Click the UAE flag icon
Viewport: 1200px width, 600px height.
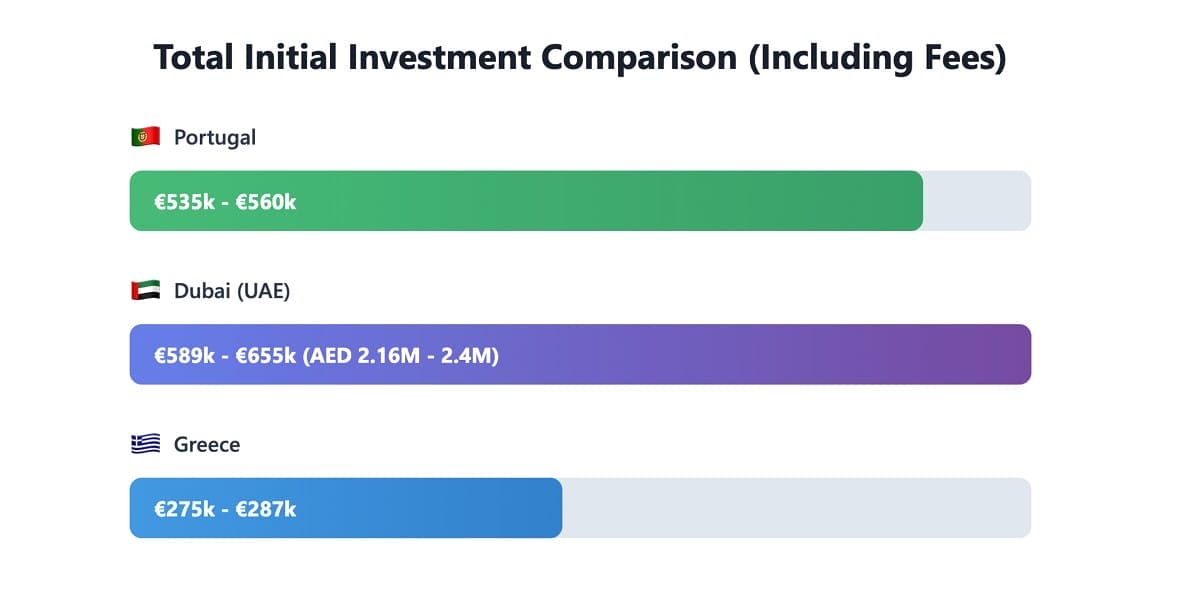point(145,291)
